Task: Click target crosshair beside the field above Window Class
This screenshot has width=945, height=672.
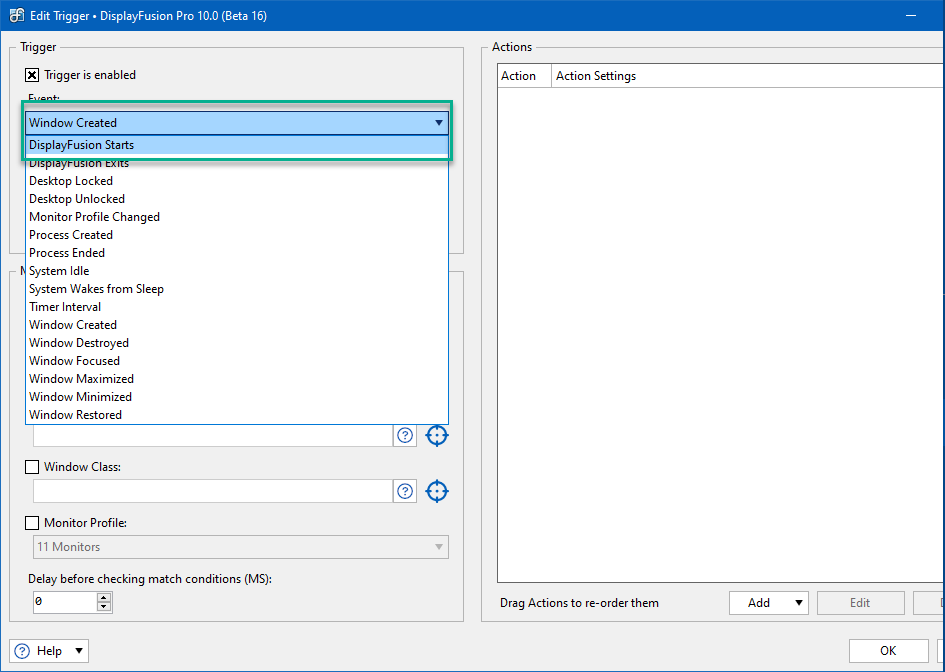Action: tap(437, 435)
